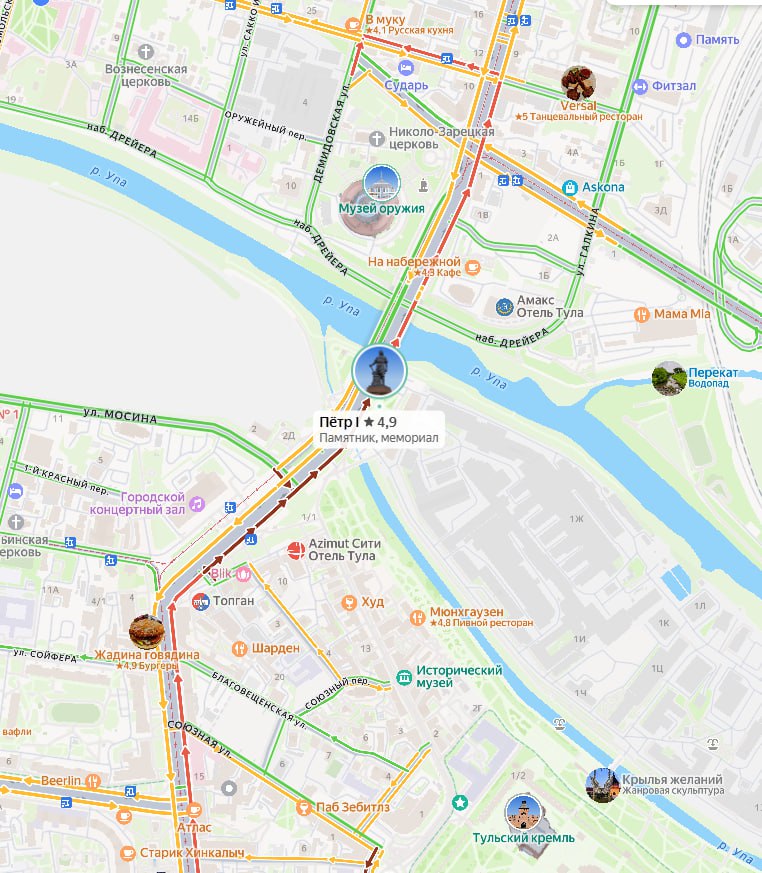Click the Мама Mia restaurant icon
This screenshot has height=873, width=762.
click(641, 315)
